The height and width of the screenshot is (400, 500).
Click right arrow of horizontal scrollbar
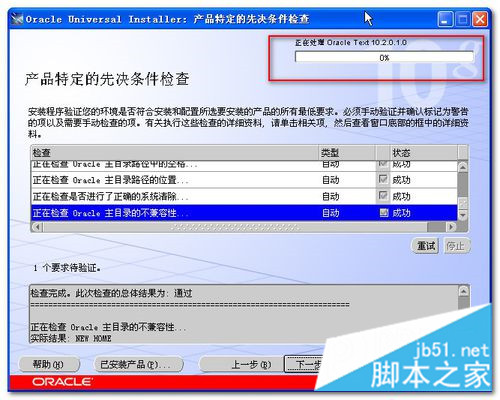451,227
